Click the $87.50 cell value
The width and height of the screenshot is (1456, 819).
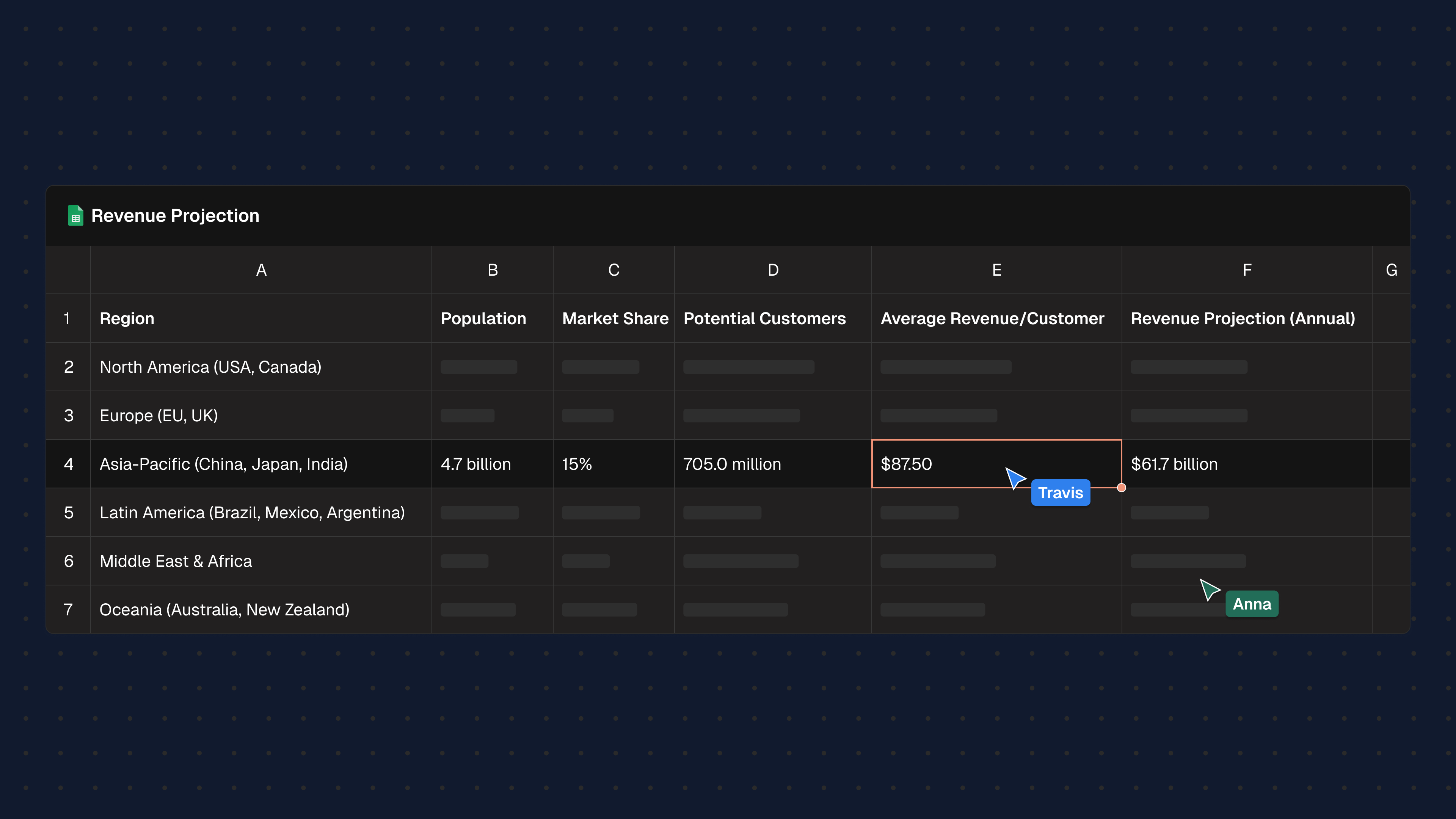tap(906, 464)
